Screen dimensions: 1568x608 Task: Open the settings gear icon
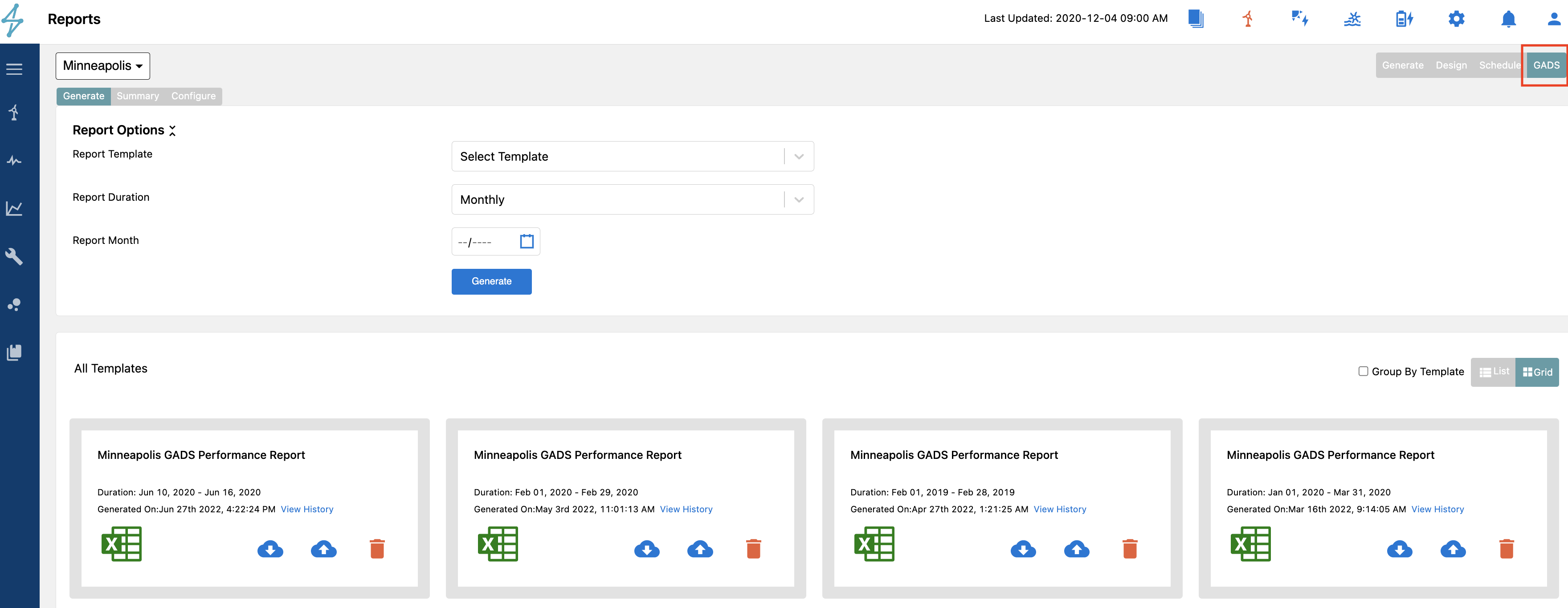(x=1456, y=19)
